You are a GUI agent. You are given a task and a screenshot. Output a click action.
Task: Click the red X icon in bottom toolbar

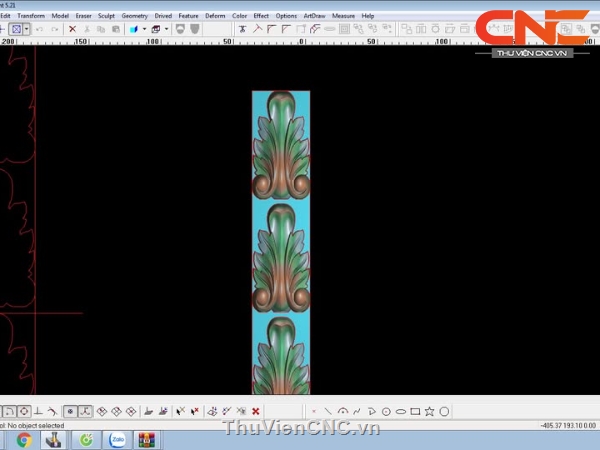[256, 411]
